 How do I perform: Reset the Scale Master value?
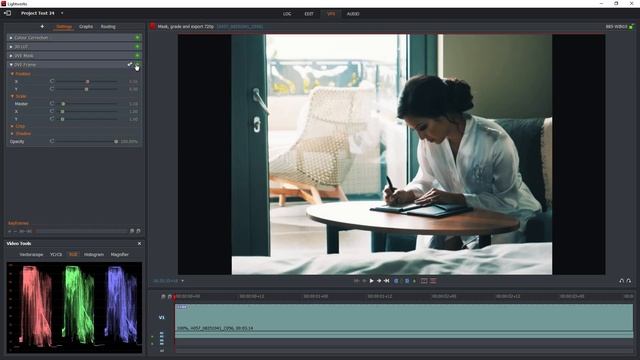[52, 104]
